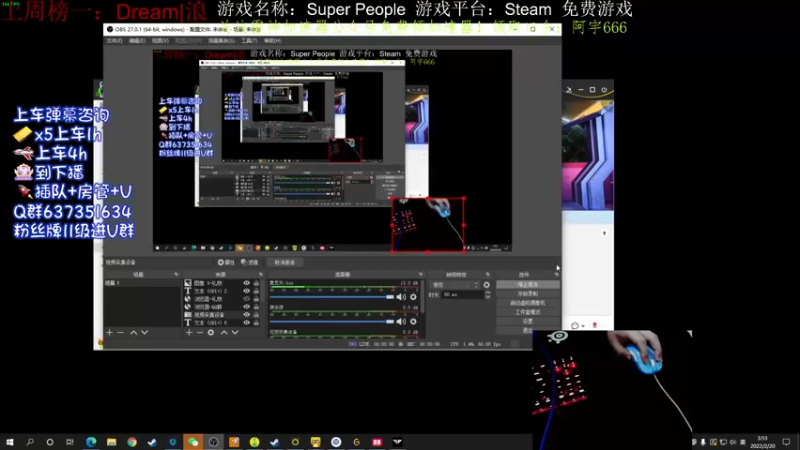
Task: Pop out the audio mixer dock icon
Action: click(x=421, y=274)
